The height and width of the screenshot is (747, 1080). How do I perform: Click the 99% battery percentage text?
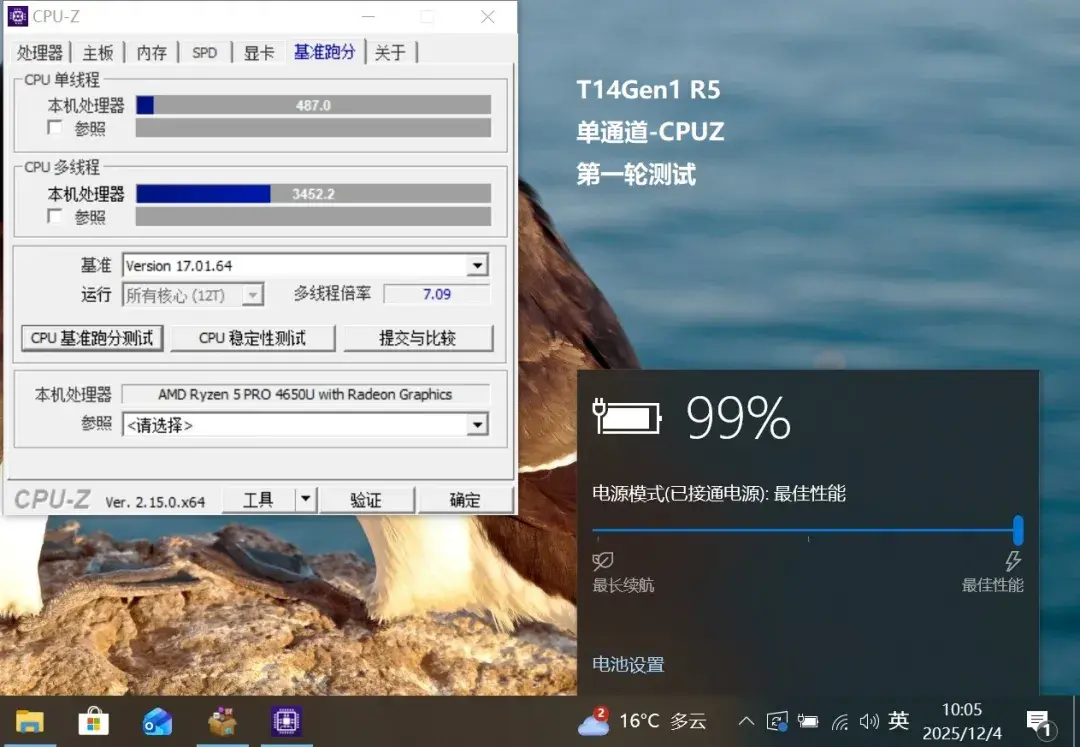(738, 417)
